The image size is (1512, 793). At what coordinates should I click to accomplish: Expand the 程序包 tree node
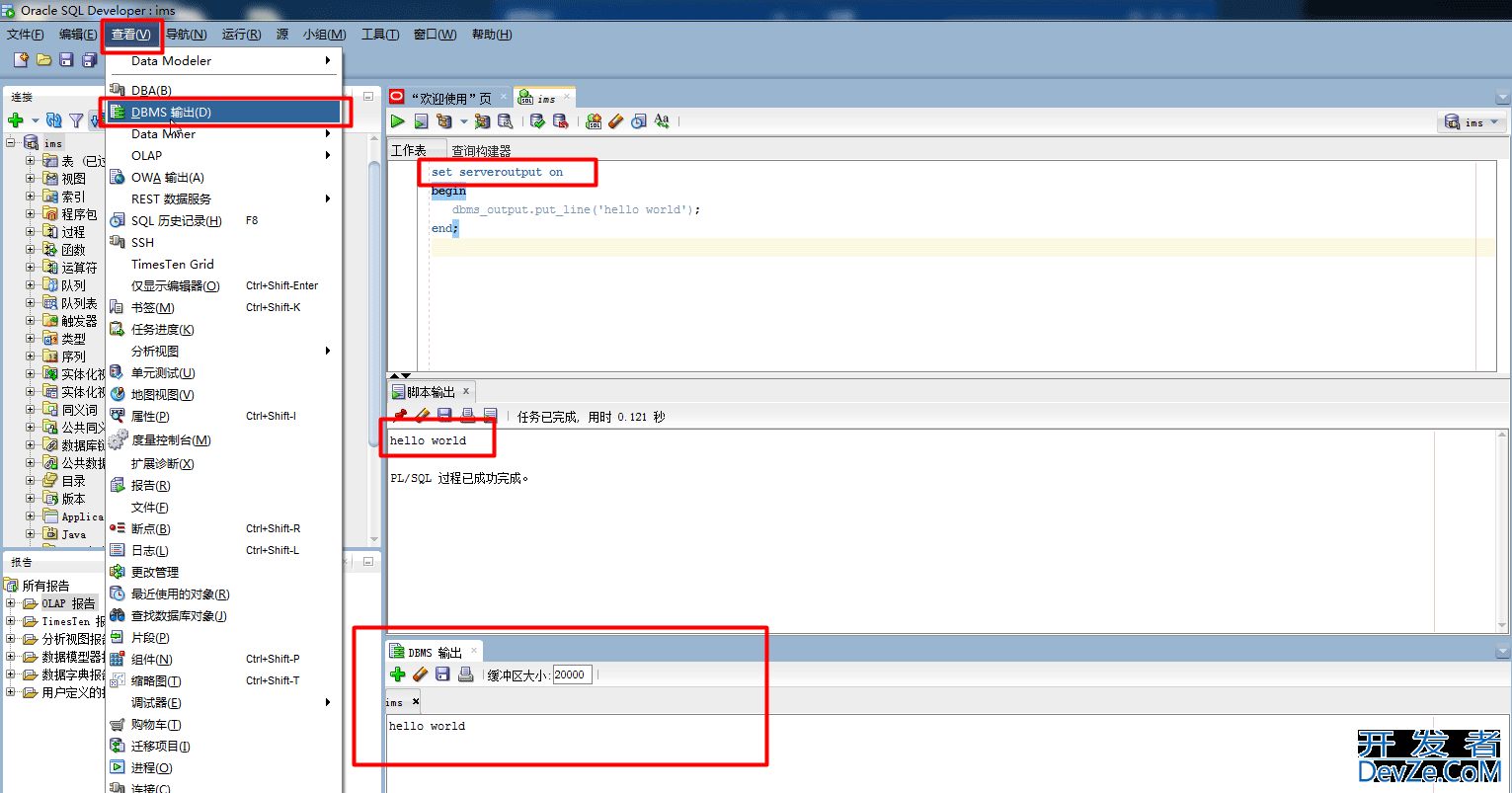[x=30, y=214]
